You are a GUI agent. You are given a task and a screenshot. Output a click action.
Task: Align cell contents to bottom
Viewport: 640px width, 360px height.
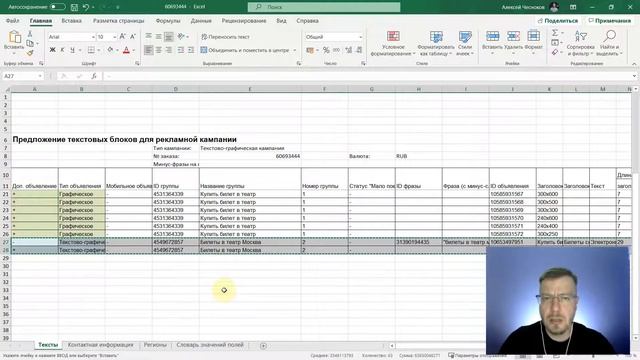169,37
